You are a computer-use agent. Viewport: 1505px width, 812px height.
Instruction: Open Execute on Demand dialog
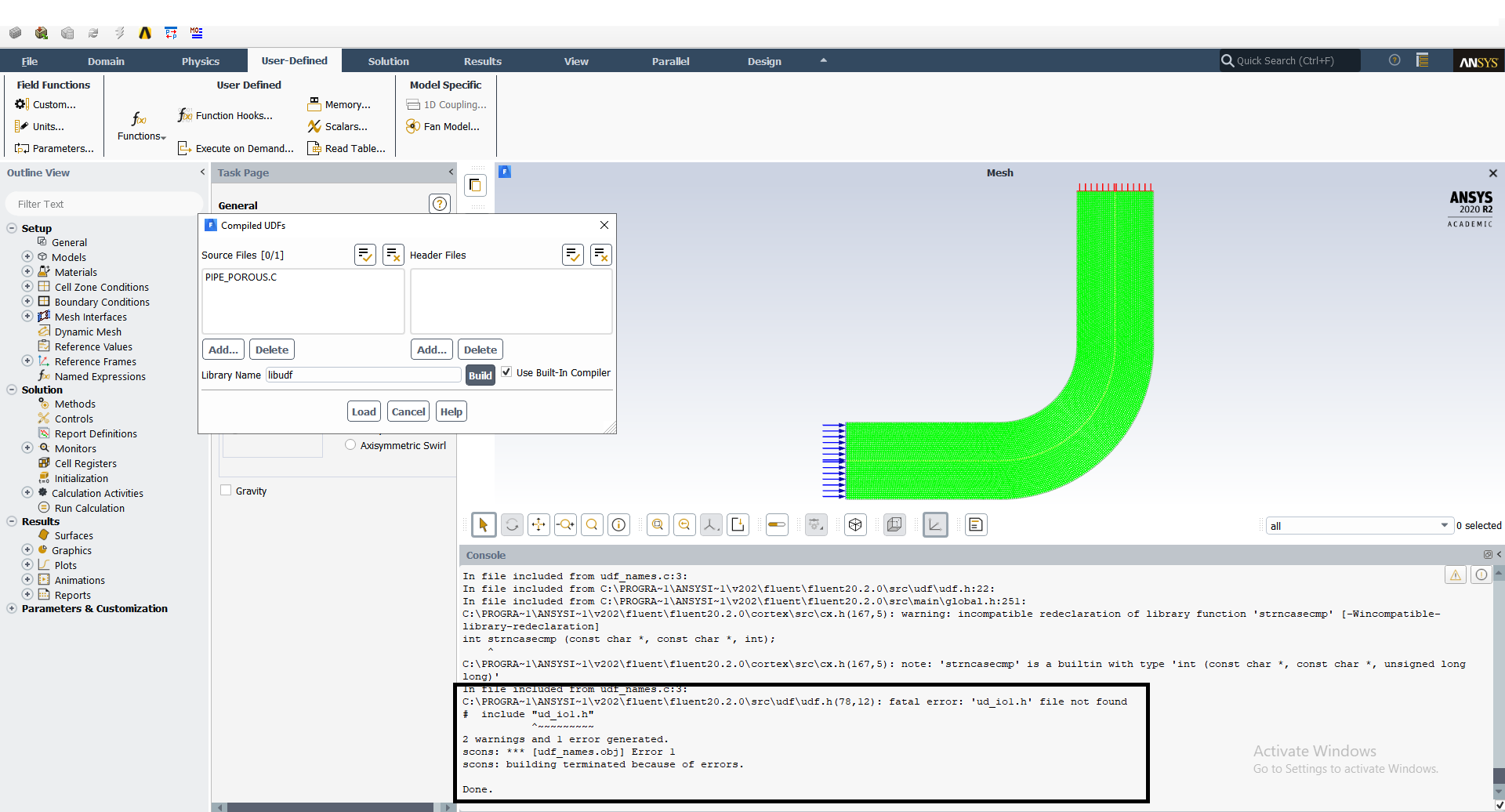(235, 148)
